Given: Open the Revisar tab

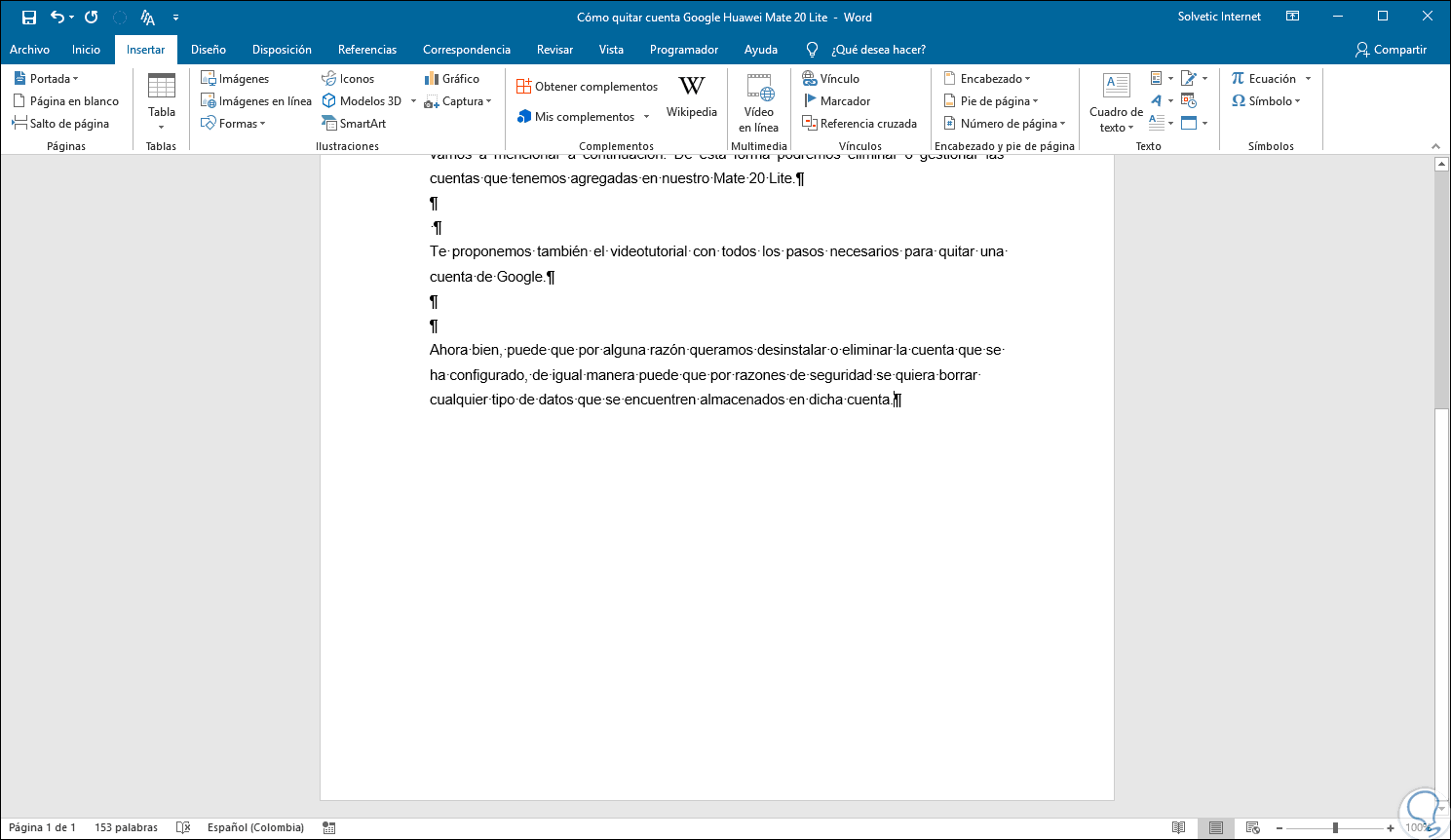Looking at the screenshot, I should [554, 50].
